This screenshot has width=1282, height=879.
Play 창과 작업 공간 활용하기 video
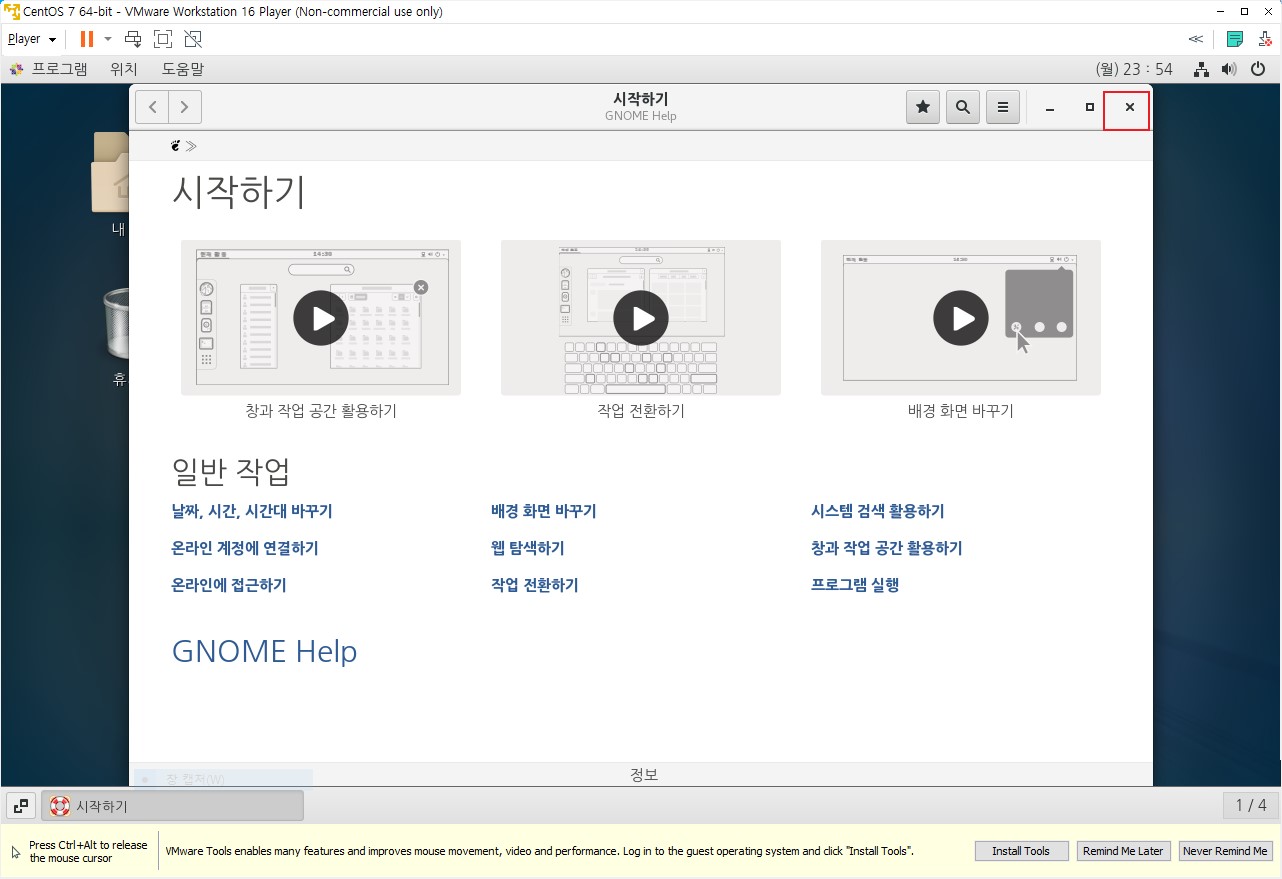pyautogui.click(x=321, y=318)
